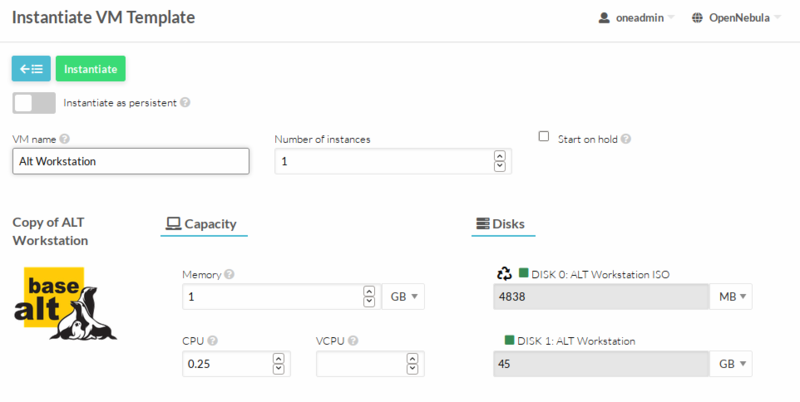
Task: Open help icon next to Memory
Action: click(229, 274)
